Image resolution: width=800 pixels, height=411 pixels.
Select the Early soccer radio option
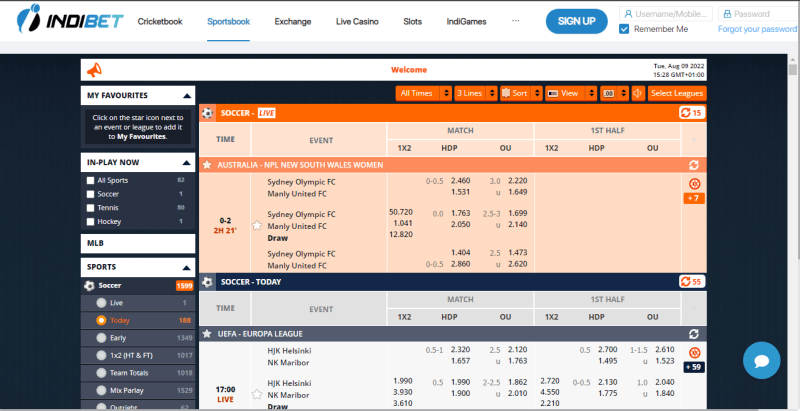(x=101, y=338)
